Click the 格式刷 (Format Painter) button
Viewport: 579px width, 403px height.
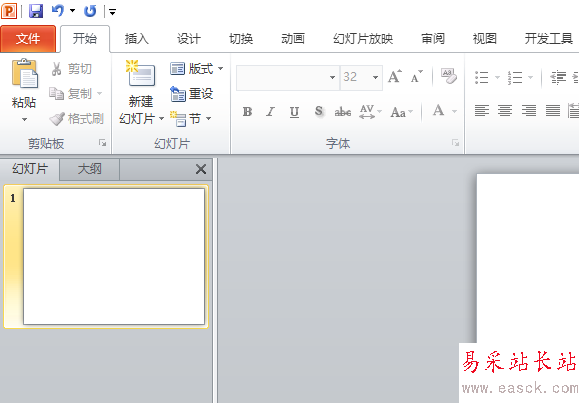(x=76, y=119)
